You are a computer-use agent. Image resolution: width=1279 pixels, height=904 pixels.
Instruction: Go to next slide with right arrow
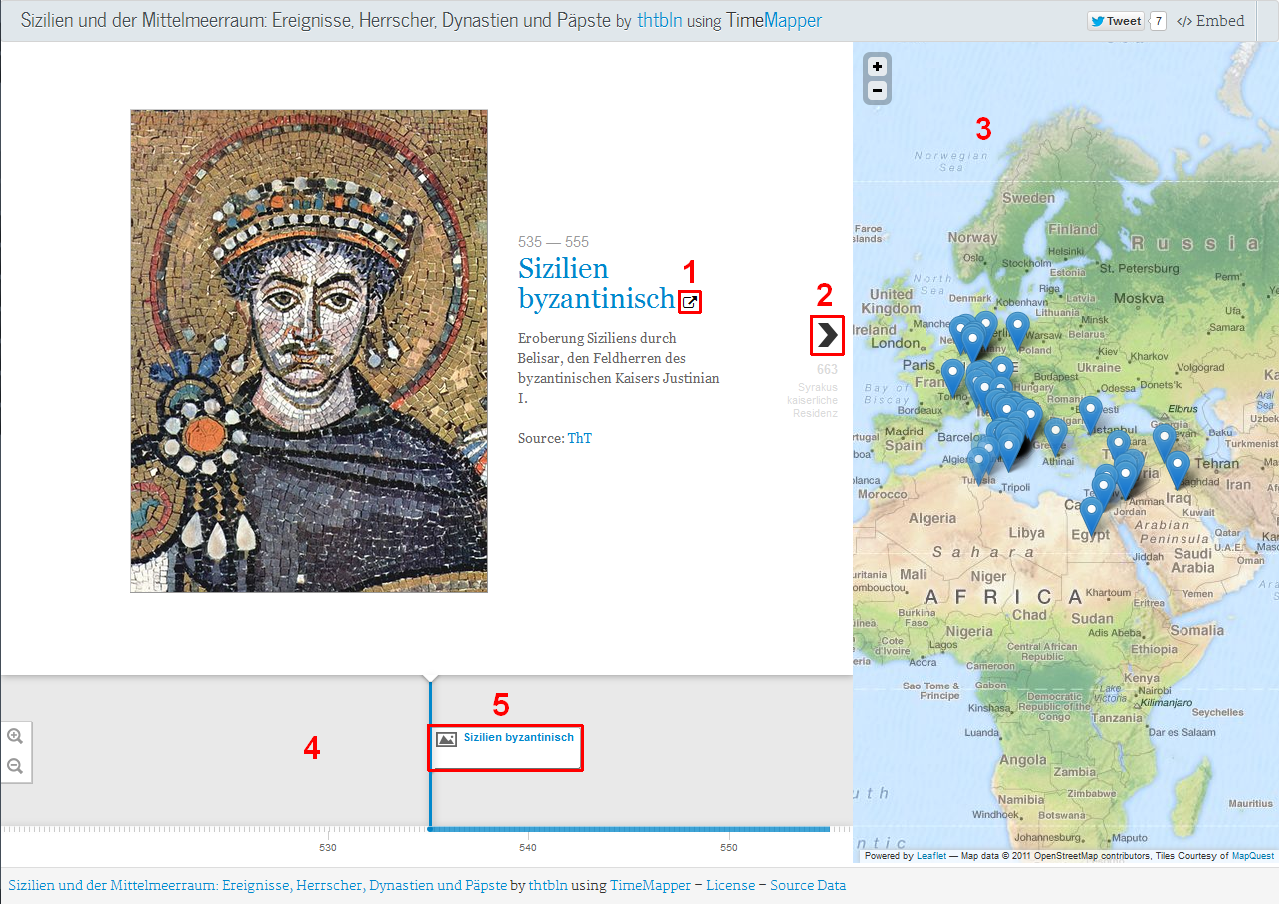coord(827,335)
